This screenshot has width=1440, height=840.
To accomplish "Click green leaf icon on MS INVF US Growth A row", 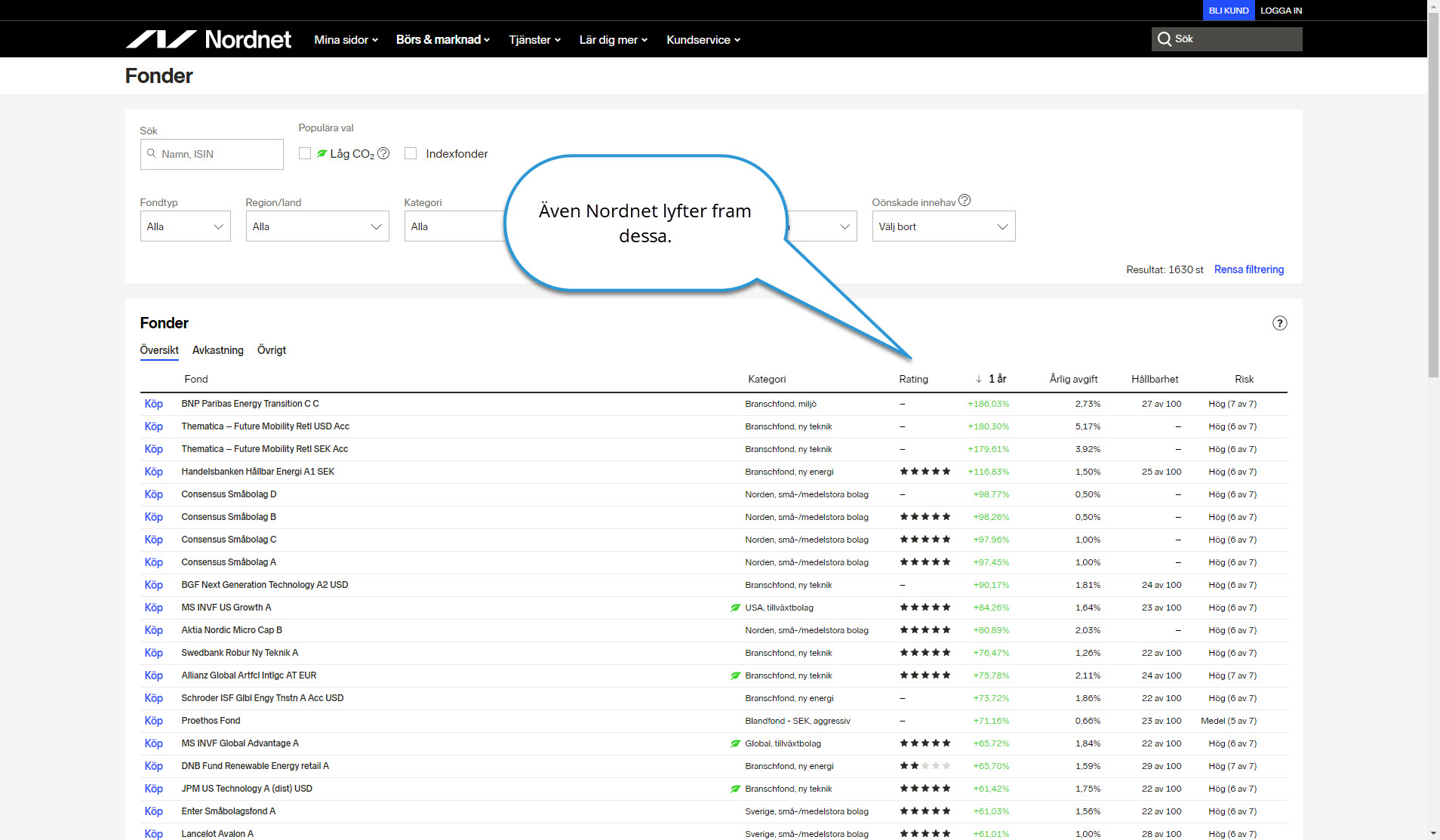I will (735, 608).
